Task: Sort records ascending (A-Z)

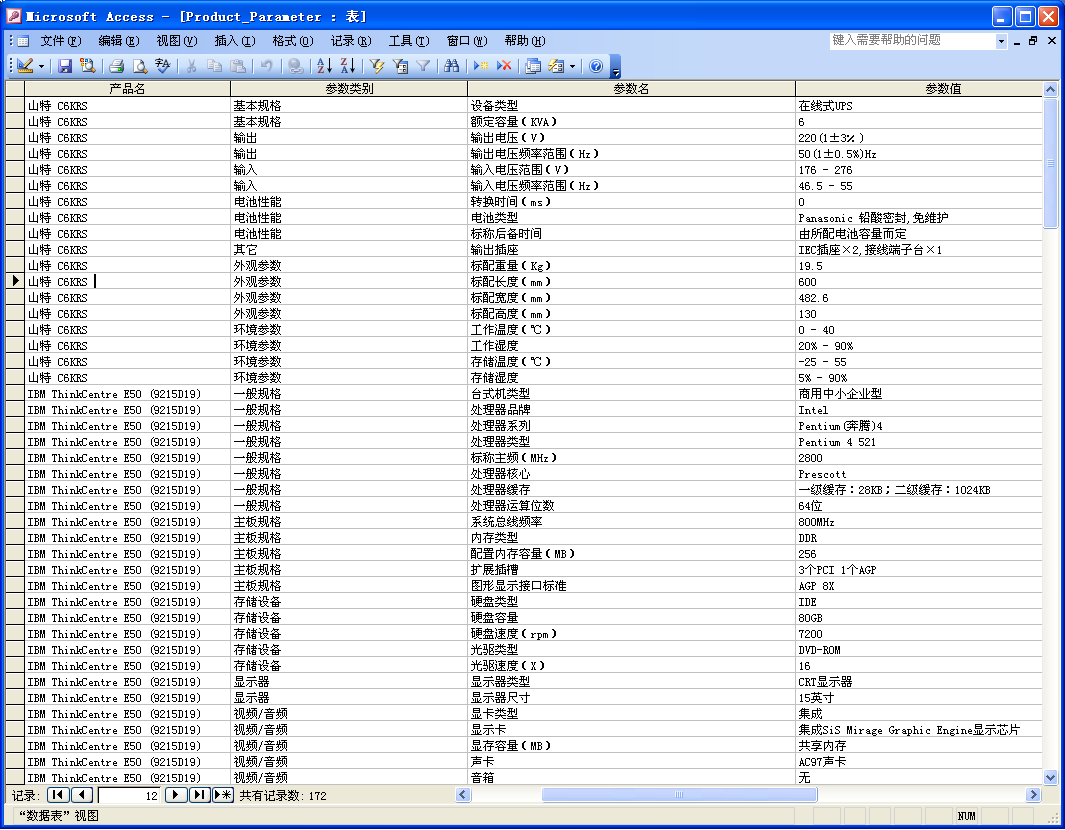Action: pos(324,66)
